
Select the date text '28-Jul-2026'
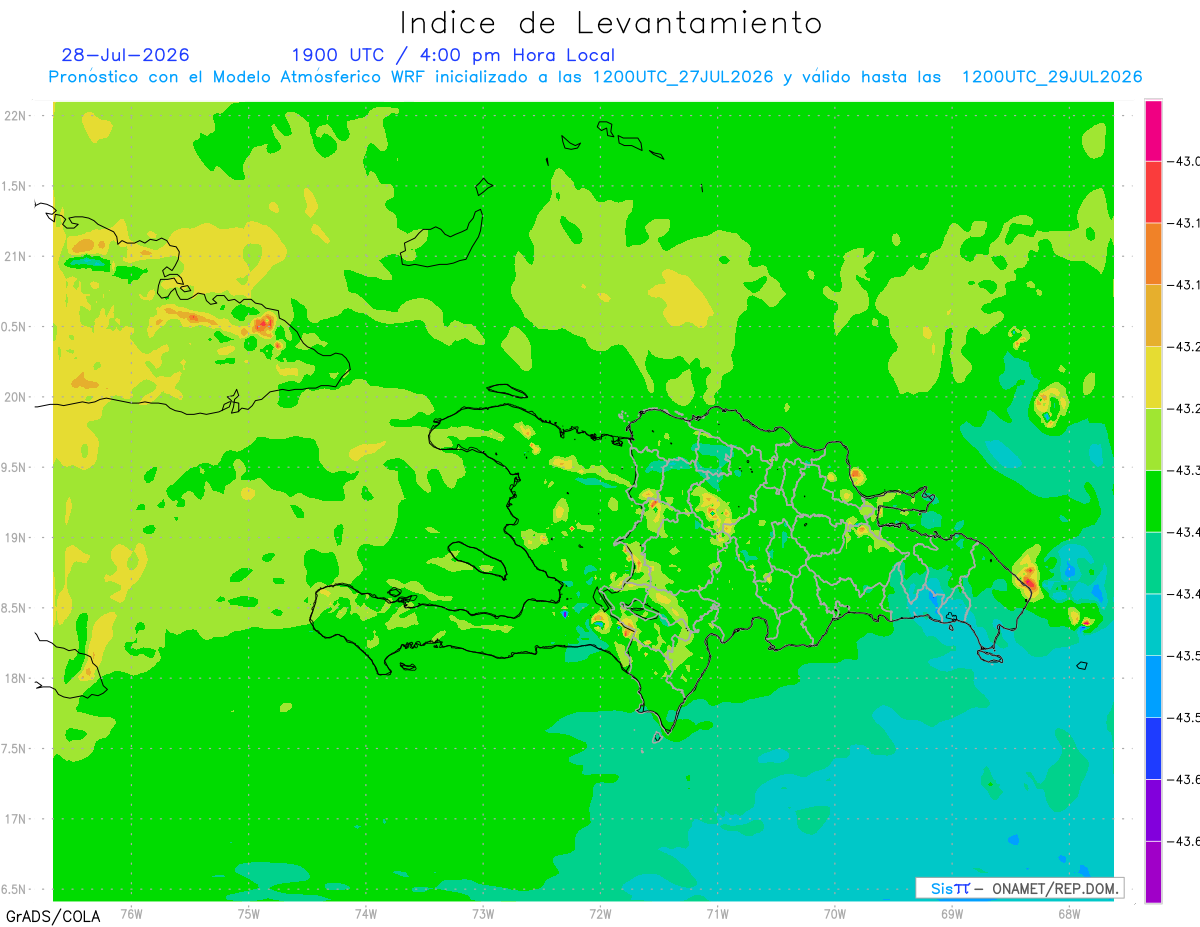click(x=125, y=55)
